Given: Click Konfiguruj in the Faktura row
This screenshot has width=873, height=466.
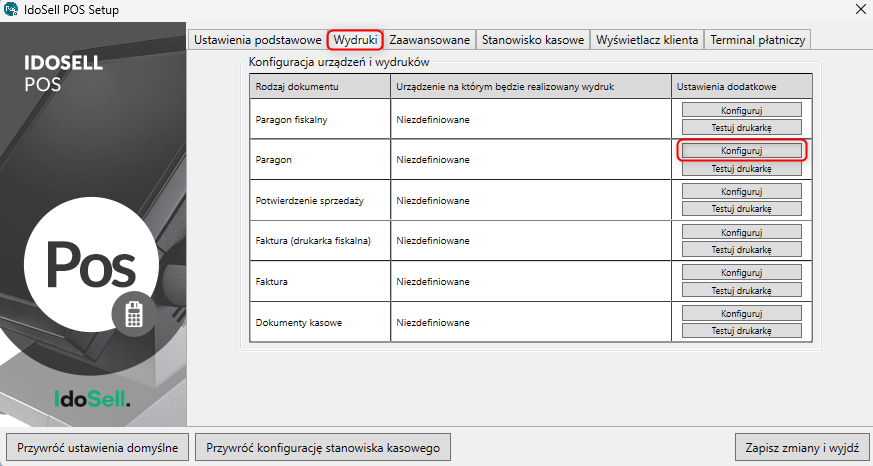Looking at the screenshot, I should click(742, 273).
